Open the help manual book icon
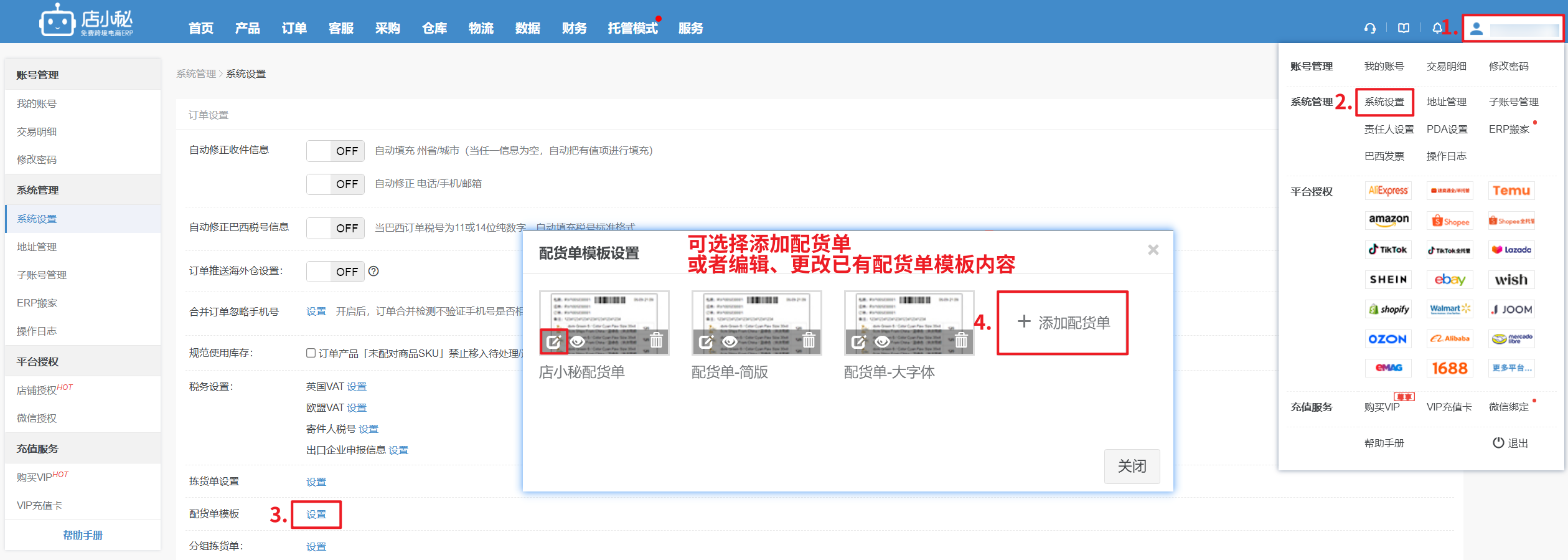Image resolution: width=1568 pixels, height=560 pixels. pos(1404,28)
